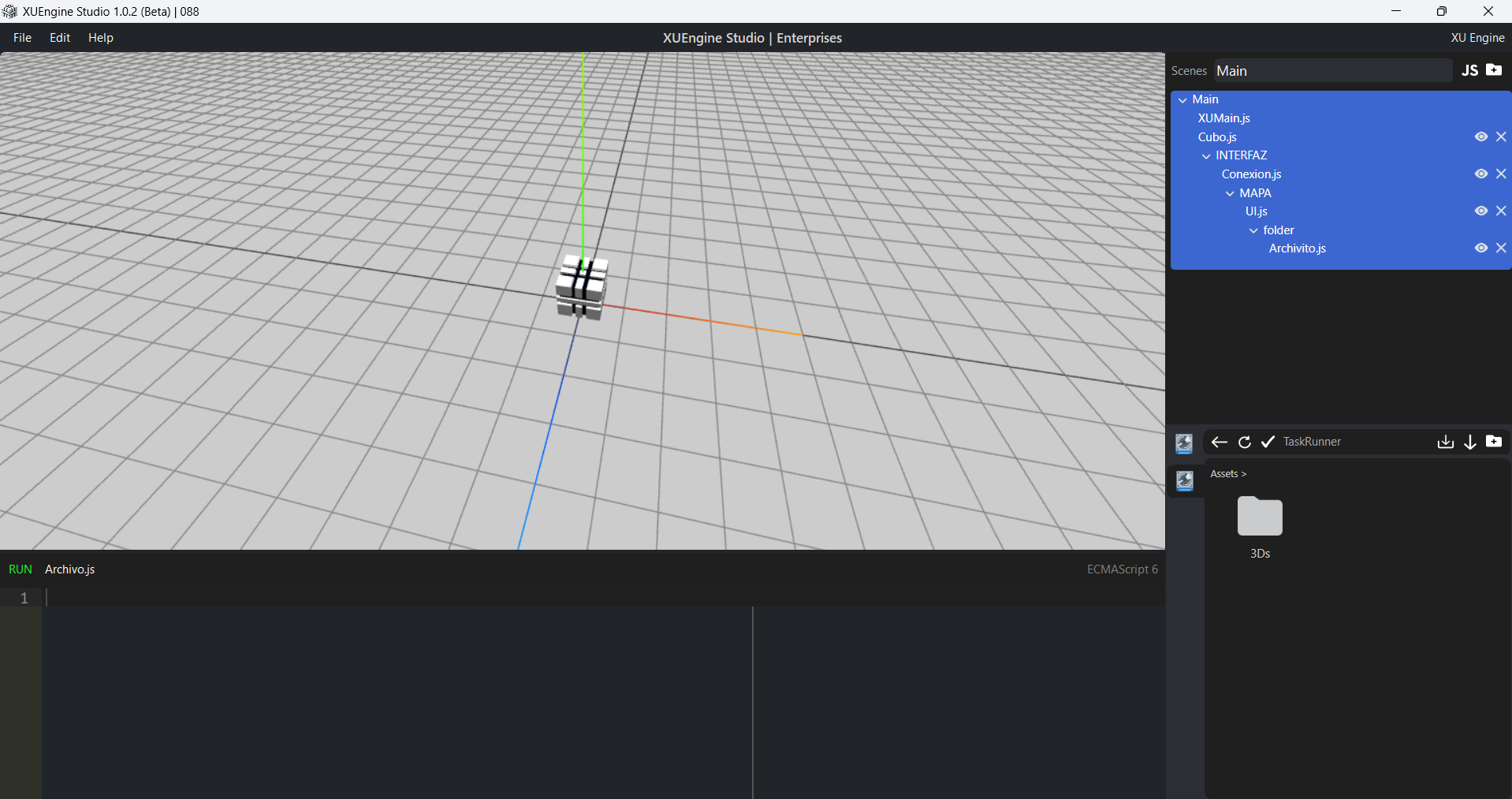Collapse the INTERFAZ tree node

[1206, 156]
